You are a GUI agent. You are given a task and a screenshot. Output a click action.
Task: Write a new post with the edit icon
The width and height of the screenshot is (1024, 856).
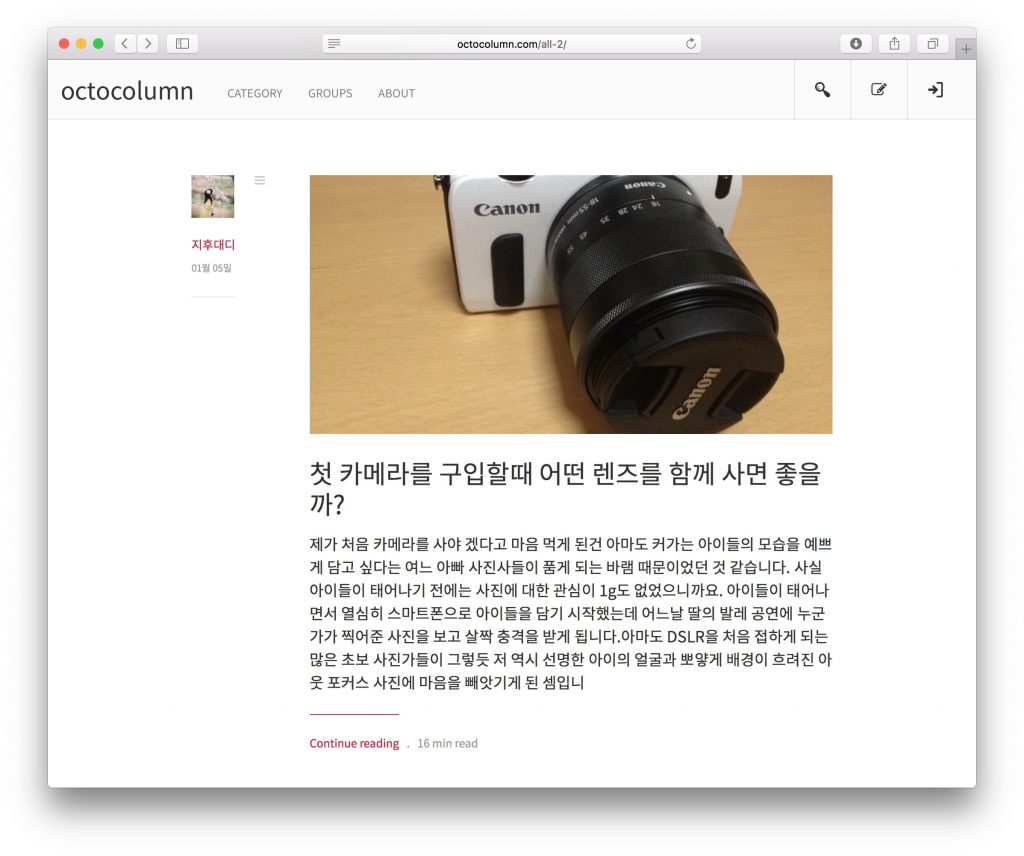[x=879, y=90]
